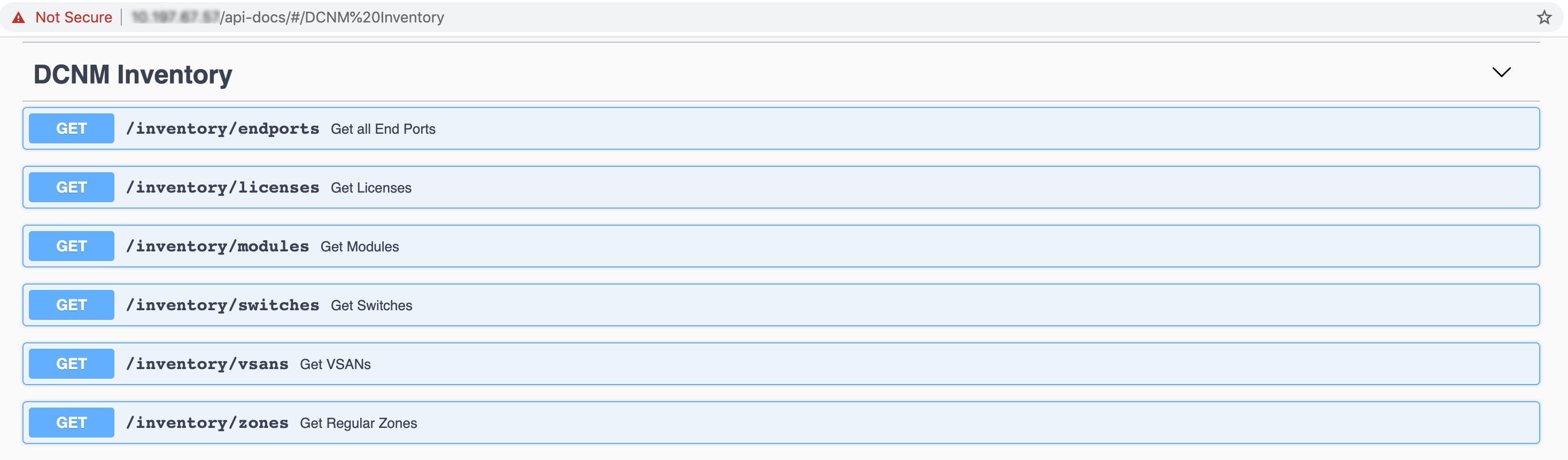
Task: Click the GET badge for /inventory/endports
Action: click(x=71, y=128)
